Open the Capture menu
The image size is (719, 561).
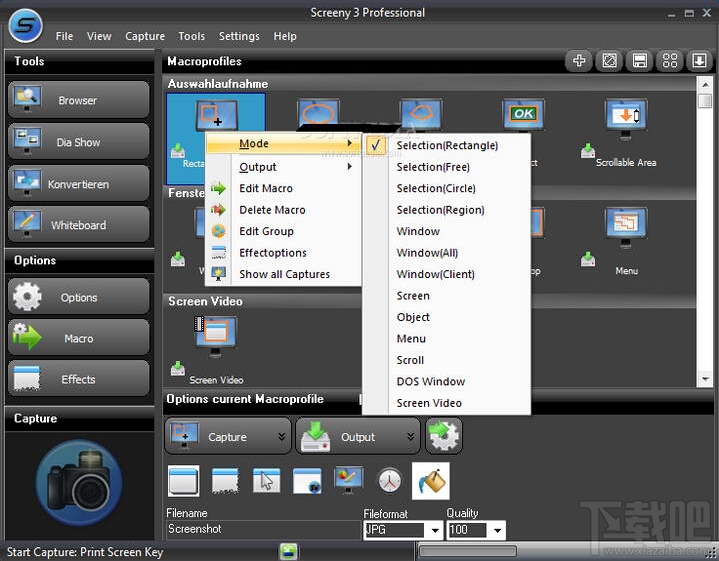[145, 36]
